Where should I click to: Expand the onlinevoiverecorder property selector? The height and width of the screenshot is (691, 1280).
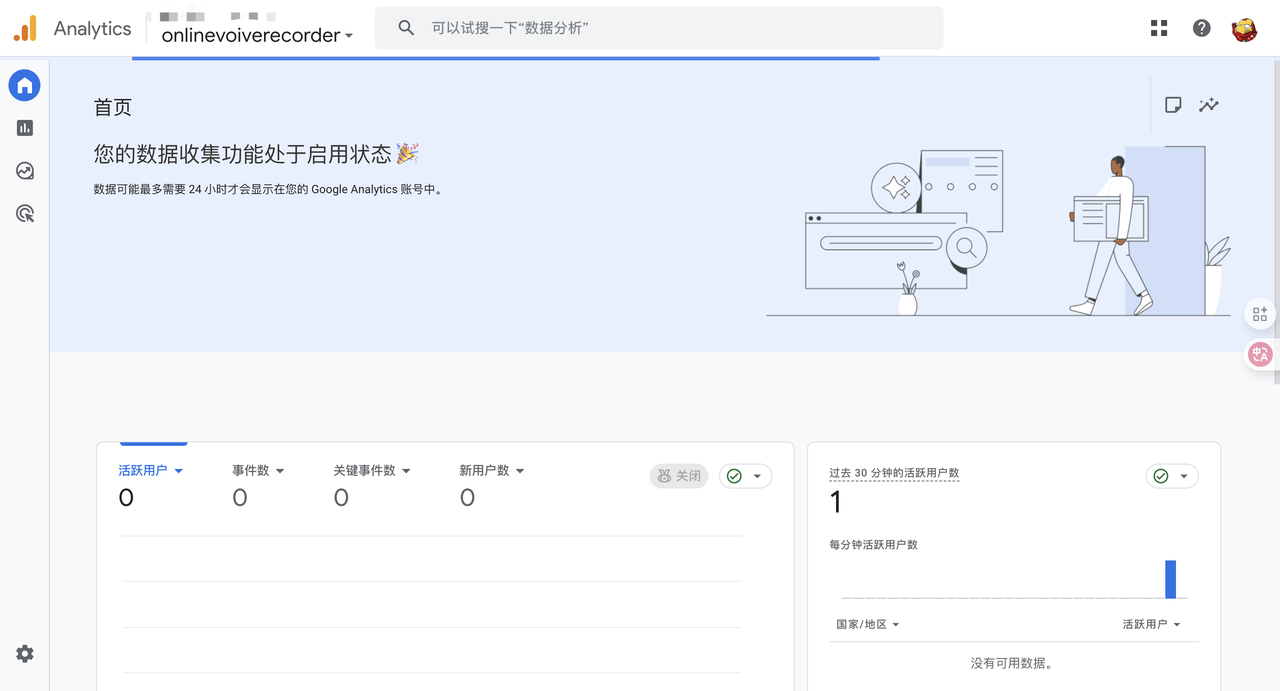pyautogui.click(x=257, y=35)
